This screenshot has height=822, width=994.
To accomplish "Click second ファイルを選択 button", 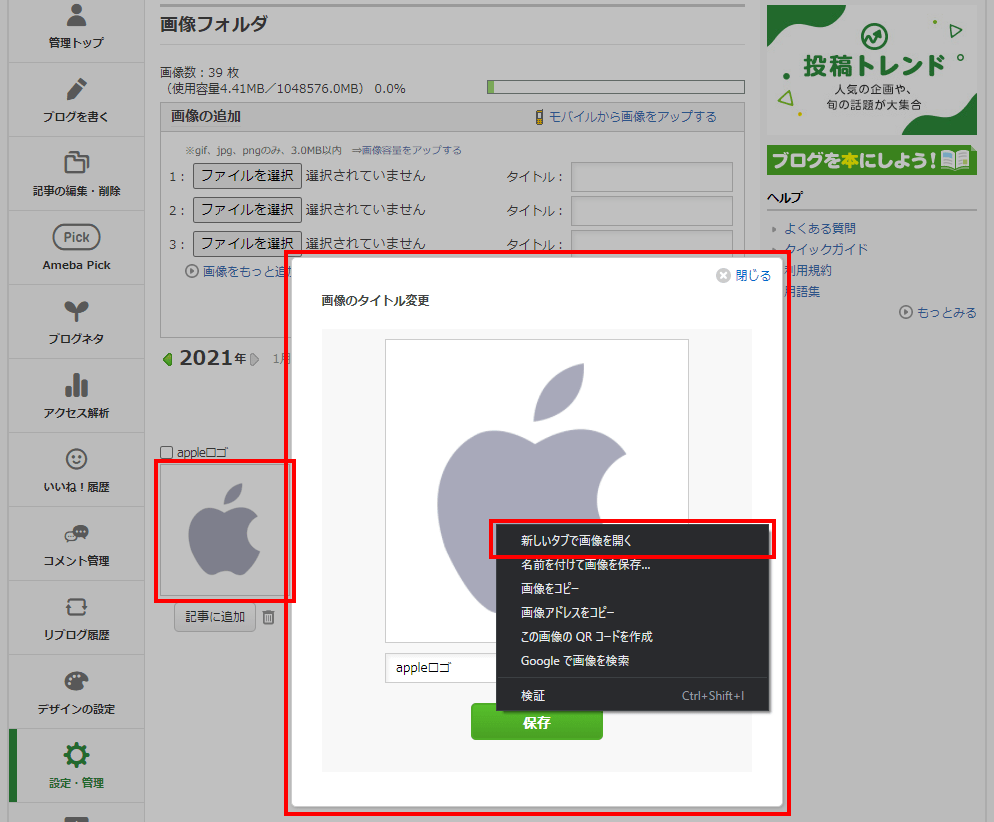I will coord(247,210).
